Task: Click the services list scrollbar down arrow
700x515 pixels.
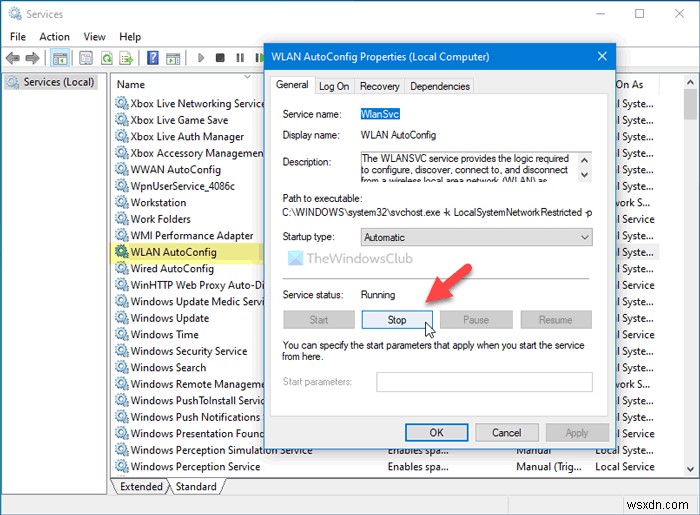Action: [690, 469]
